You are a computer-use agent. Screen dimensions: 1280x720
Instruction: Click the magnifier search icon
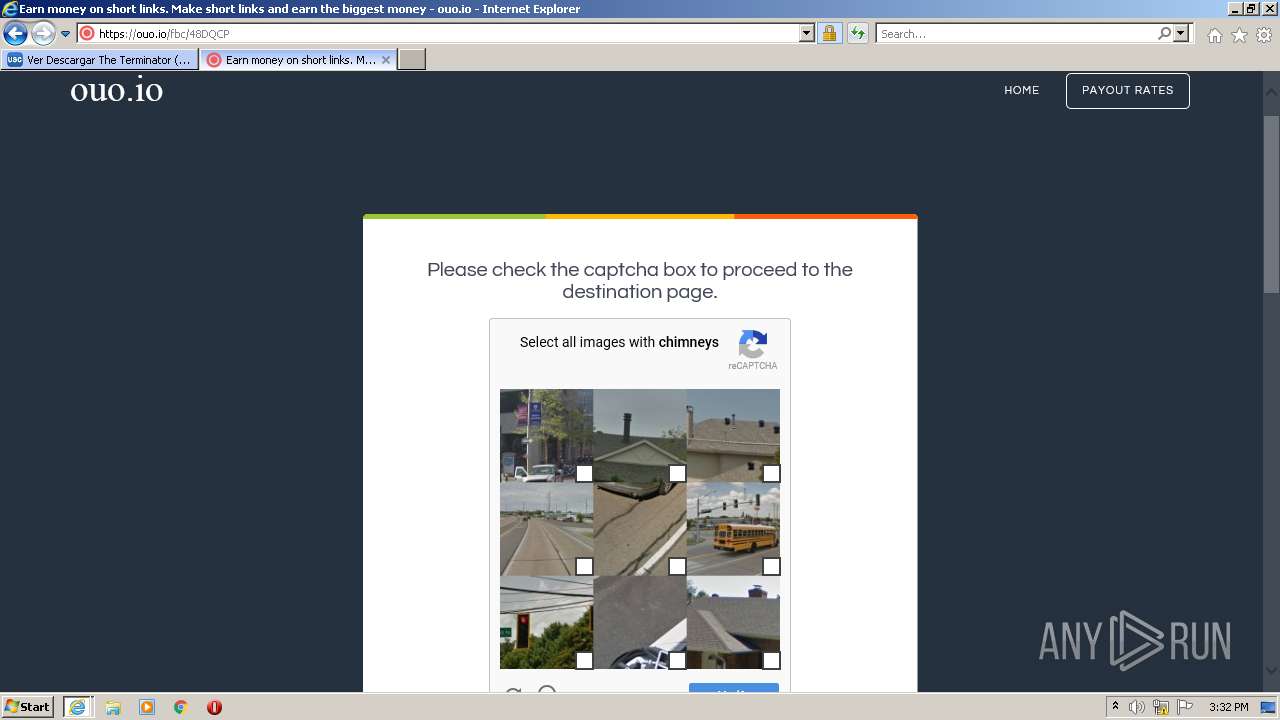(1164, 33)
